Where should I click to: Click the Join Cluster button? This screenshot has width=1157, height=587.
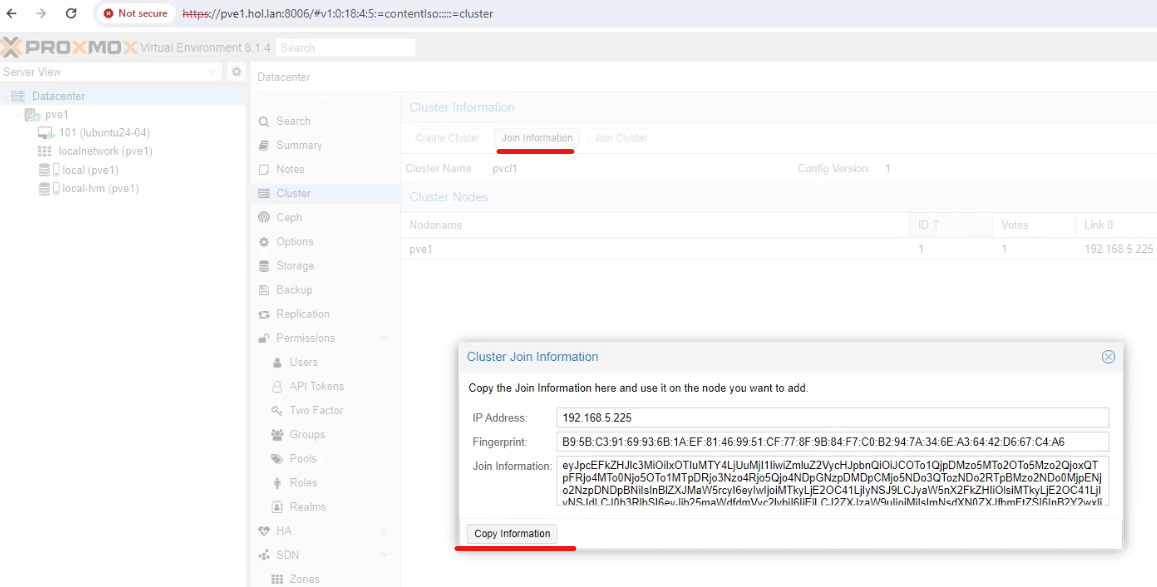point(621,138)
